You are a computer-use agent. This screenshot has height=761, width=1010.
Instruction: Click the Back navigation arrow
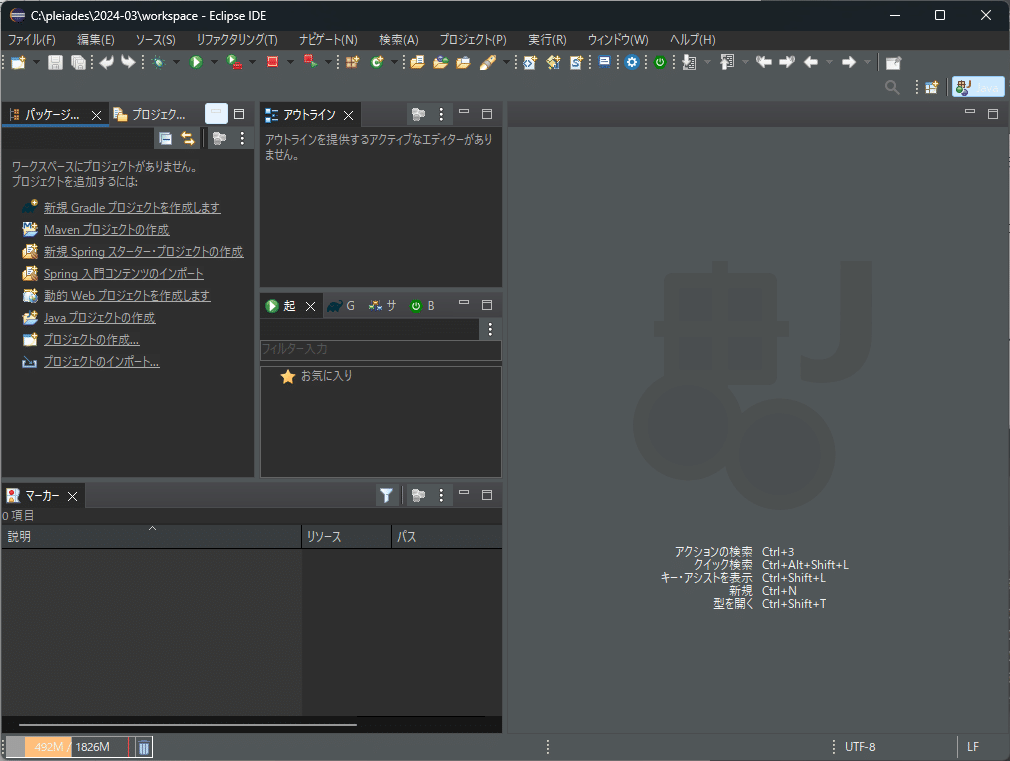(x=811, y=63)
